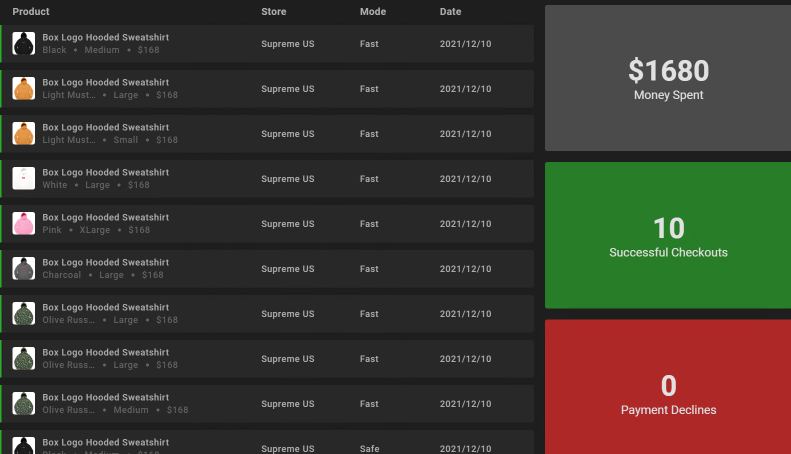This screenshot has height=454, width=791.
Task: Open the $1680 Money Spent card
Action: pos(668,78)
